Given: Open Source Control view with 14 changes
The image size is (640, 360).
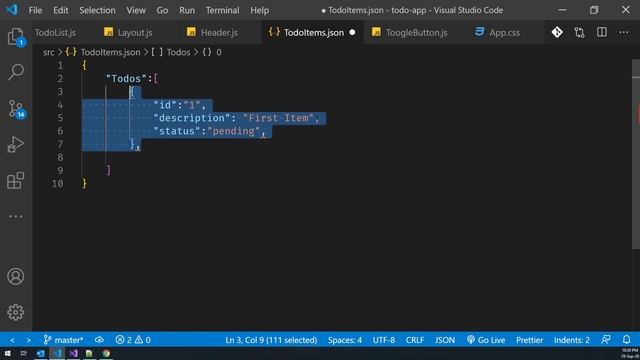Looking at the screenshot, I should [16, 109].
